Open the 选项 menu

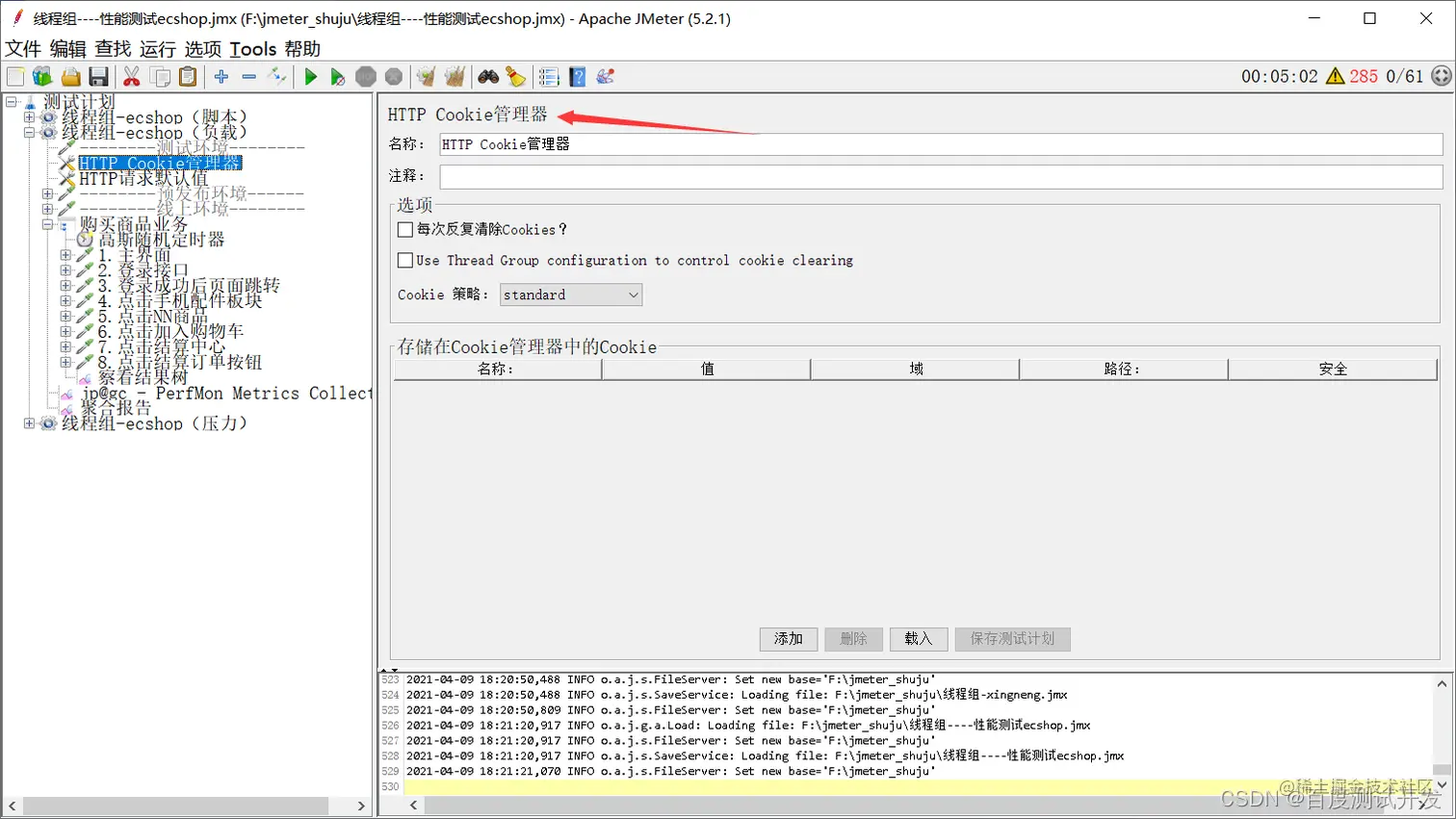(203, 49)
